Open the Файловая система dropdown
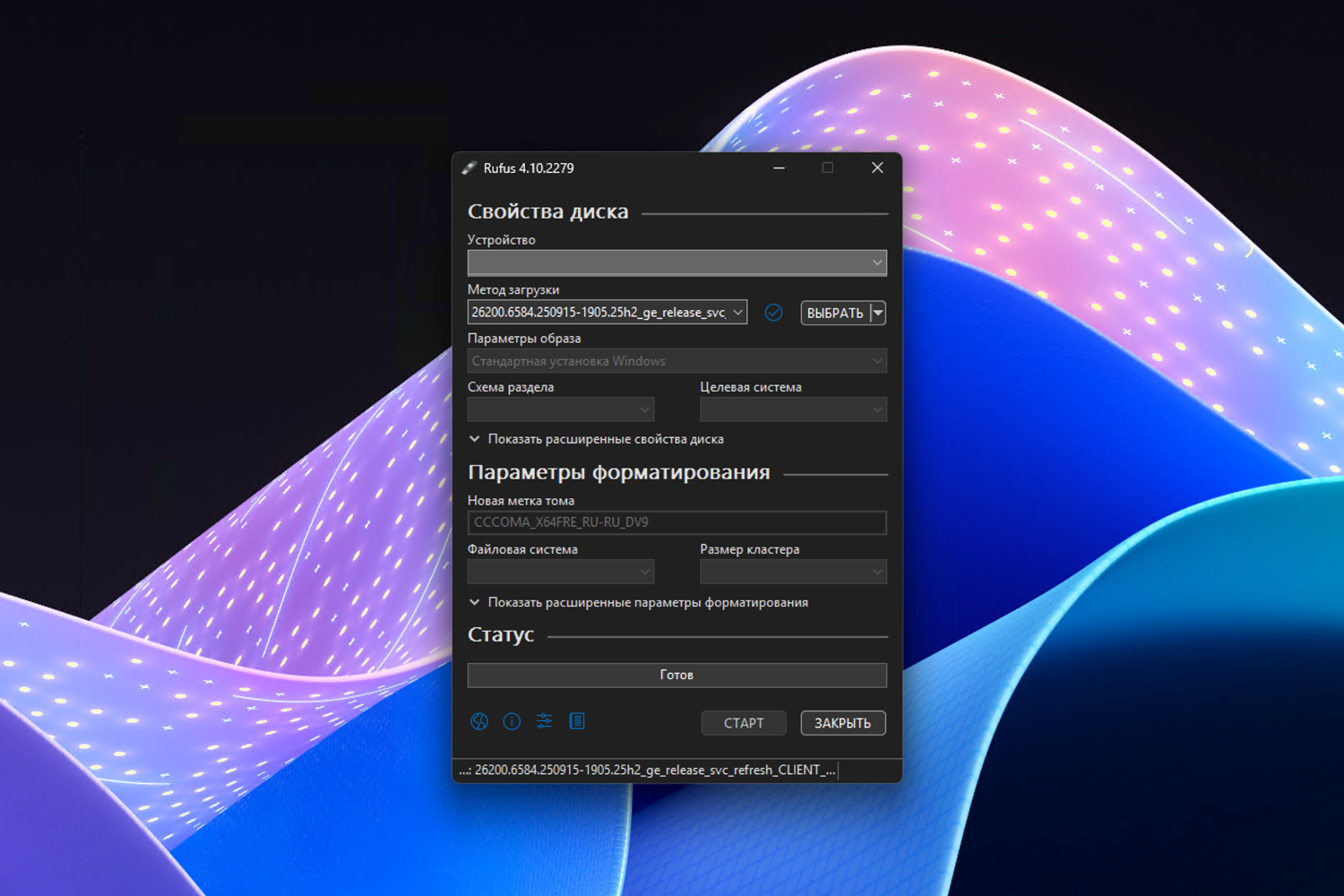 click(561, 572)
